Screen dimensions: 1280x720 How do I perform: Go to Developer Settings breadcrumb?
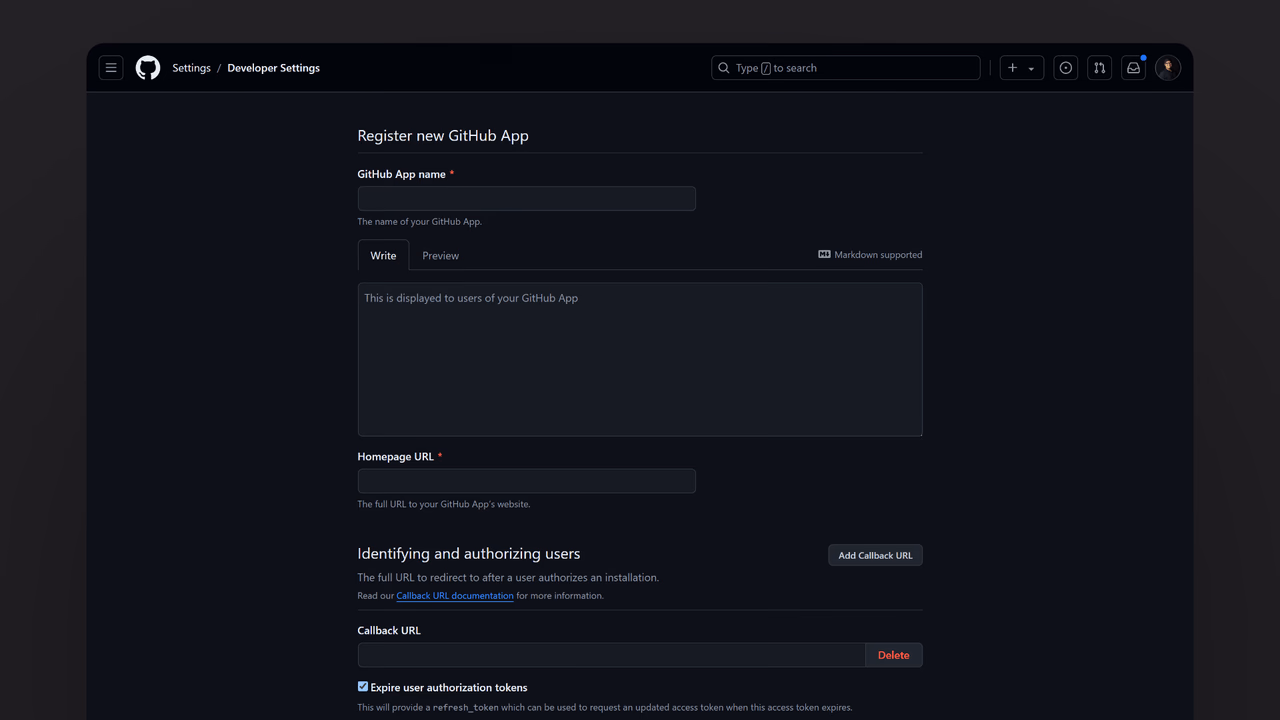(273, 68)
